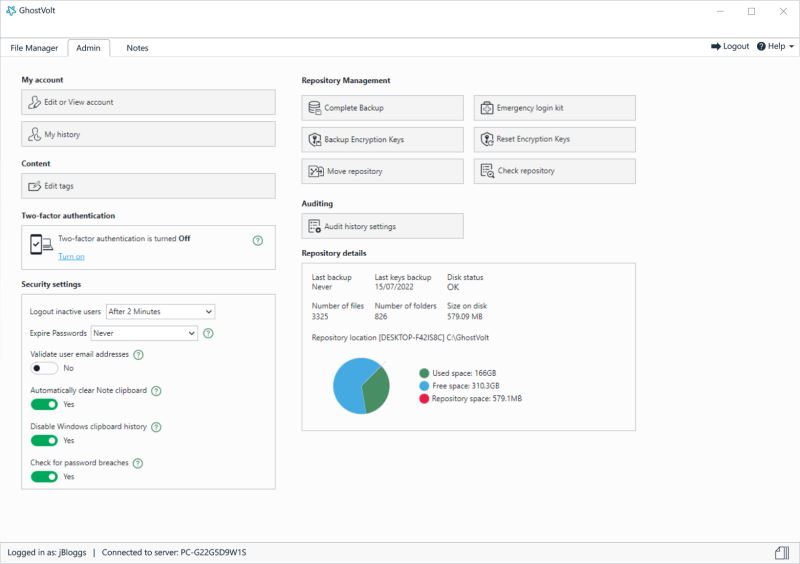Click Reset Encryption Keys button
Screen dimensions: 800x564
tap(555, 139)
